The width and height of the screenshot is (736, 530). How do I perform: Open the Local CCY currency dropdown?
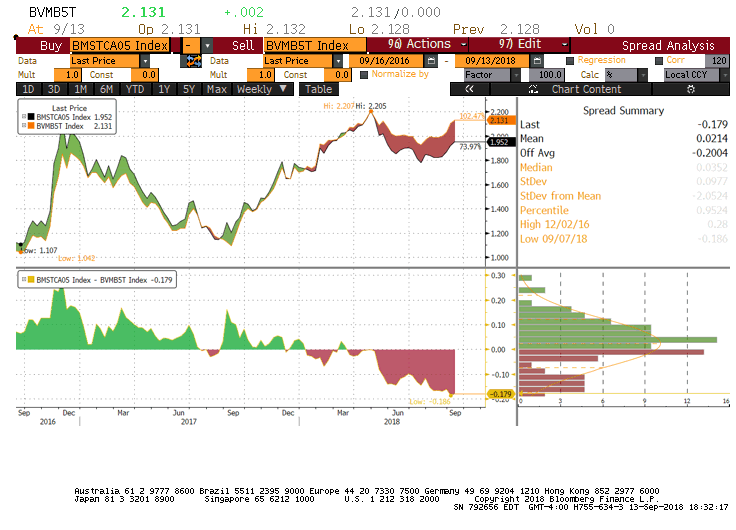tap(725, 75)
